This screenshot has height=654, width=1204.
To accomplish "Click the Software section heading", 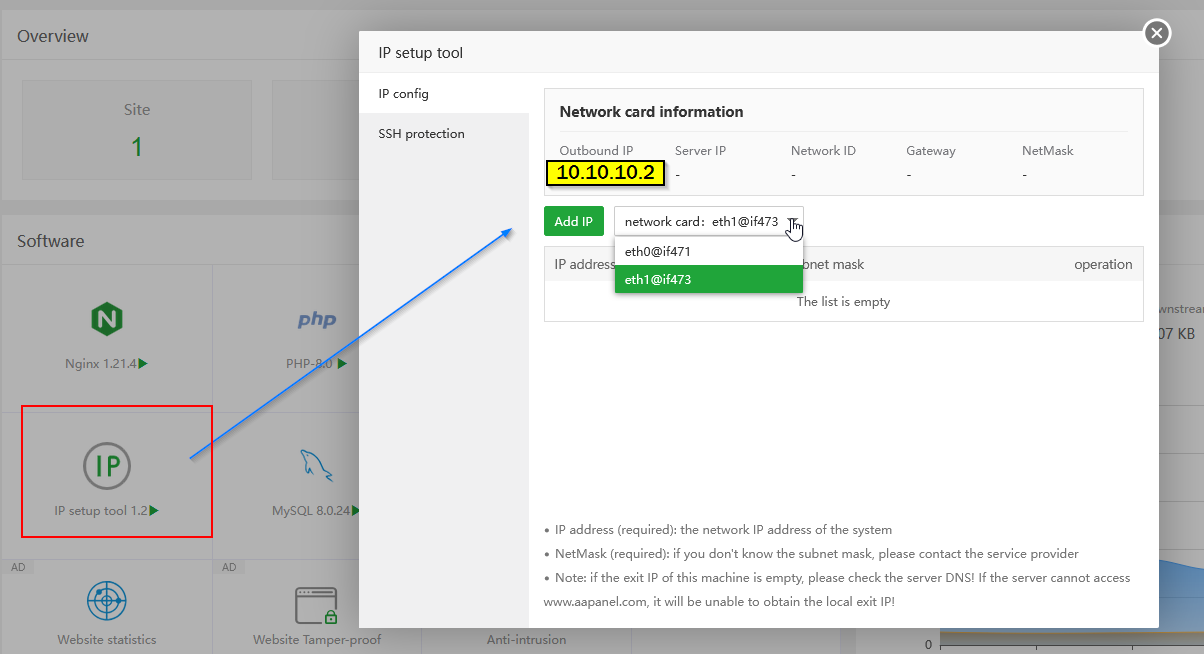I will (x=51, y=241).
